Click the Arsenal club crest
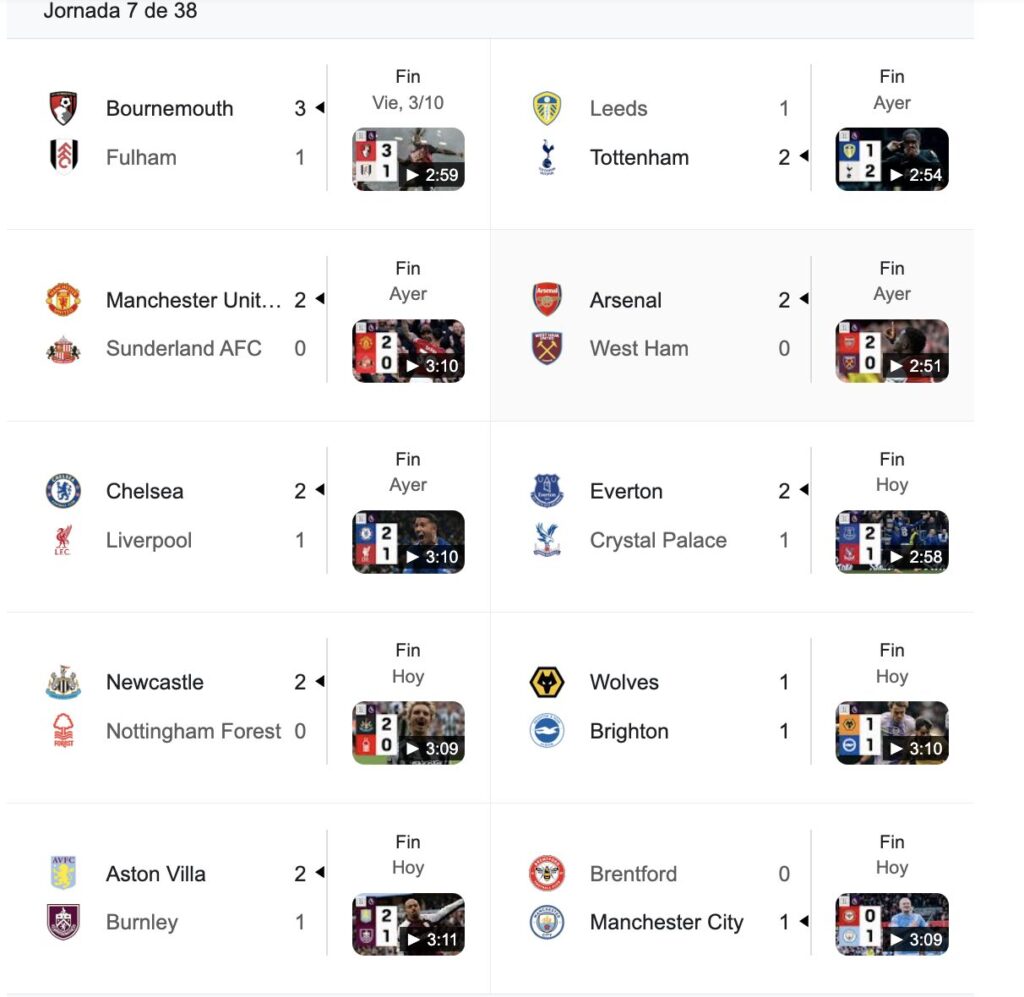The height and width of the screenshot is (997, 1024). pyautogui.click(x=547, y=300)
